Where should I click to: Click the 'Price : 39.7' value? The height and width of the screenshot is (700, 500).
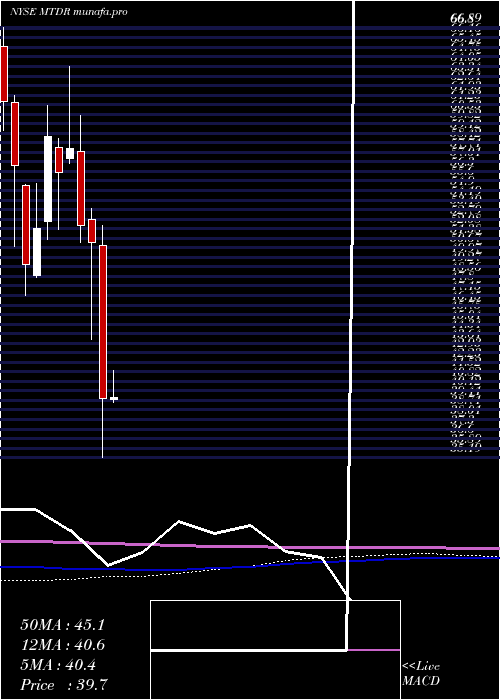click(64, 685)
